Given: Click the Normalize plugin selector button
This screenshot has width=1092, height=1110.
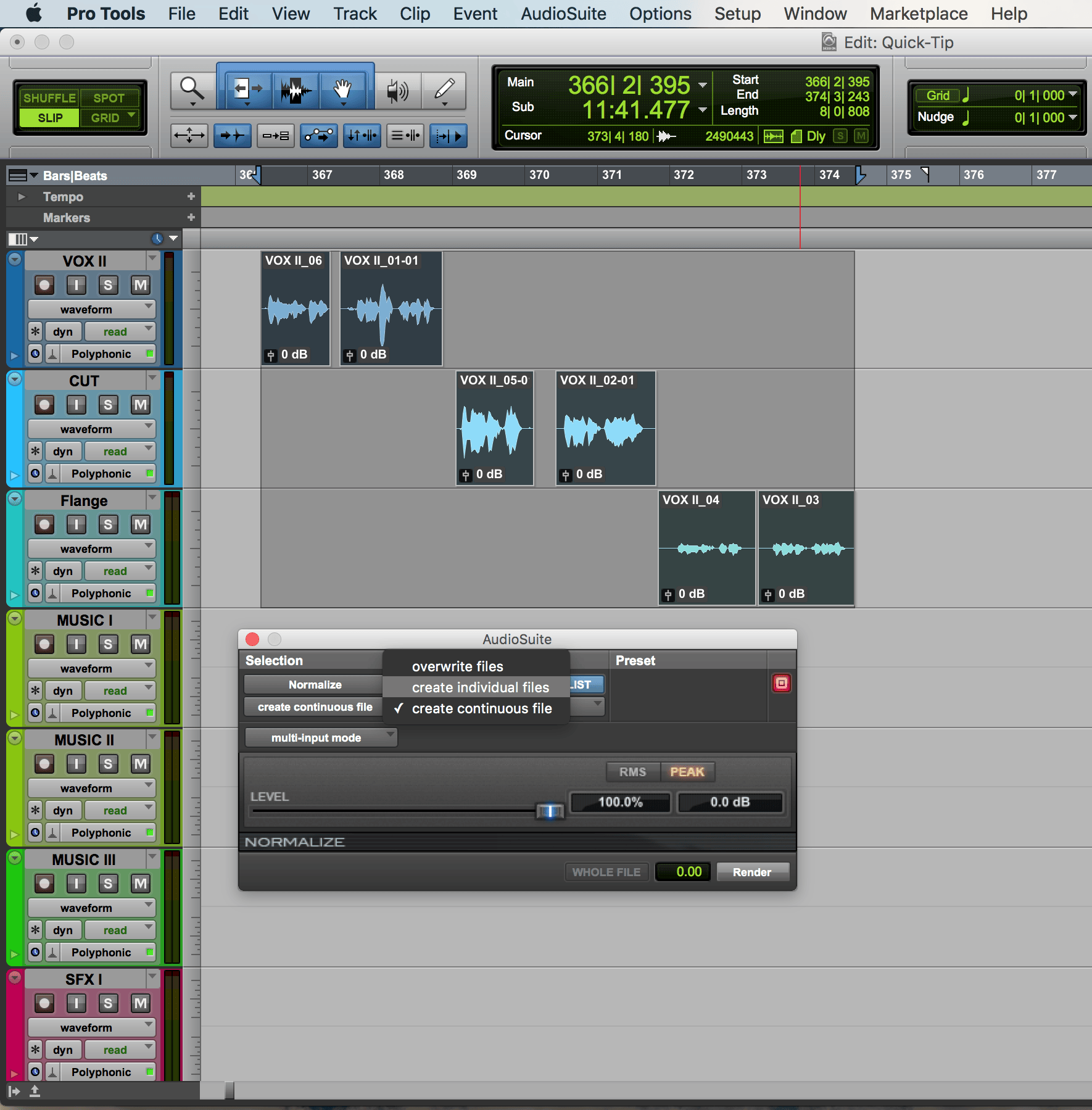Looking at the screenshot, I should point(315,685).
